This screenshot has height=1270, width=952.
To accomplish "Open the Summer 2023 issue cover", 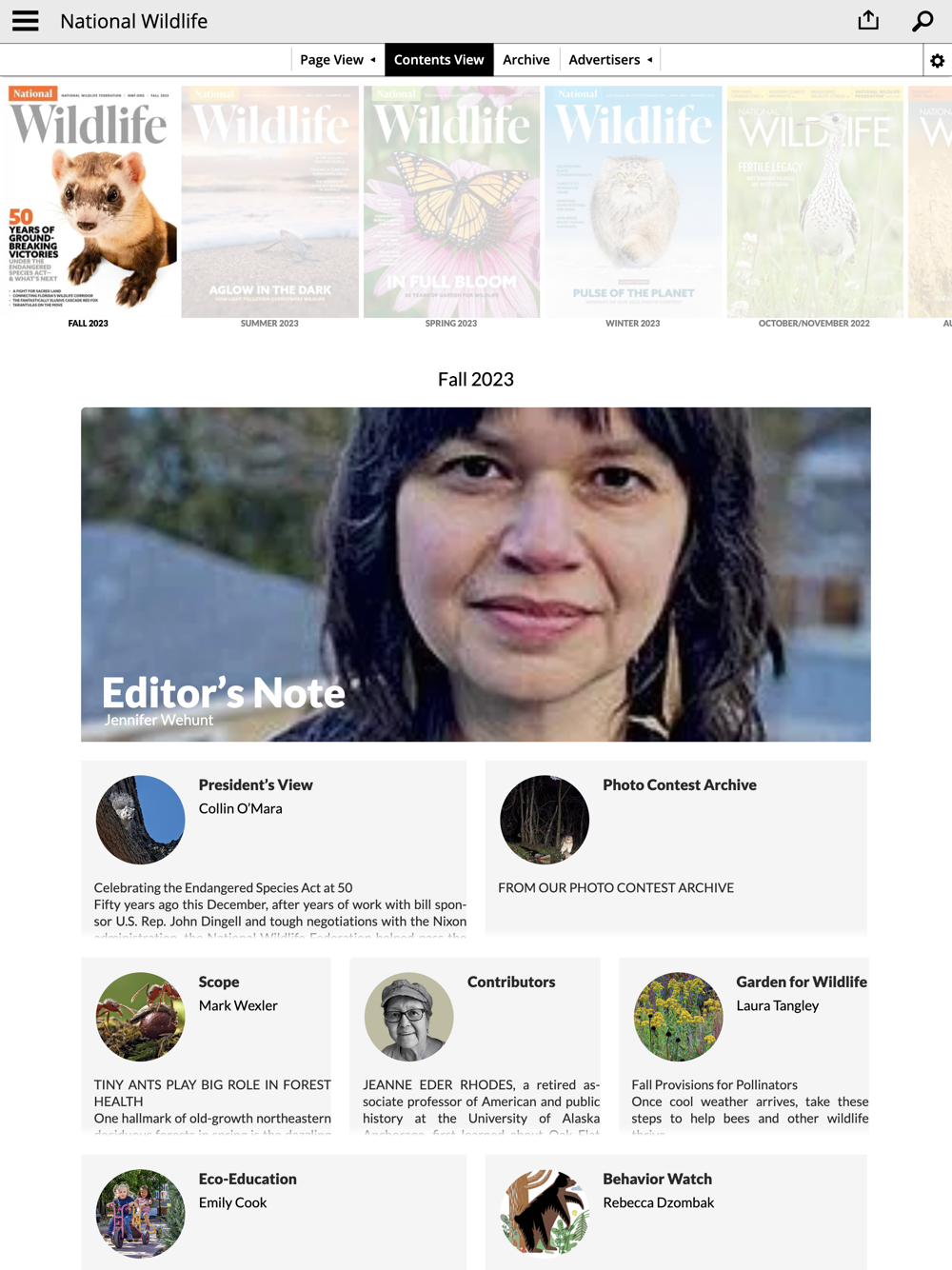I will point(270,202).
